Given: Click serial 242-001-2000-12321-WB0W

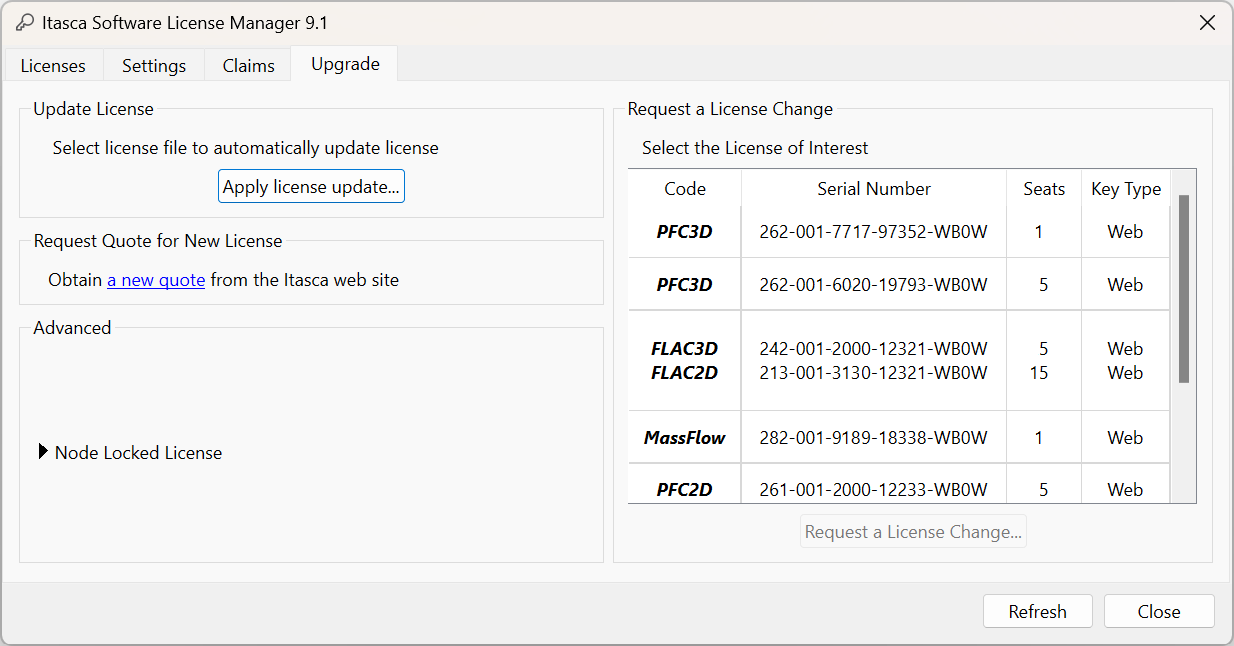Looking at the screenshot, I should tap(874, 349).
